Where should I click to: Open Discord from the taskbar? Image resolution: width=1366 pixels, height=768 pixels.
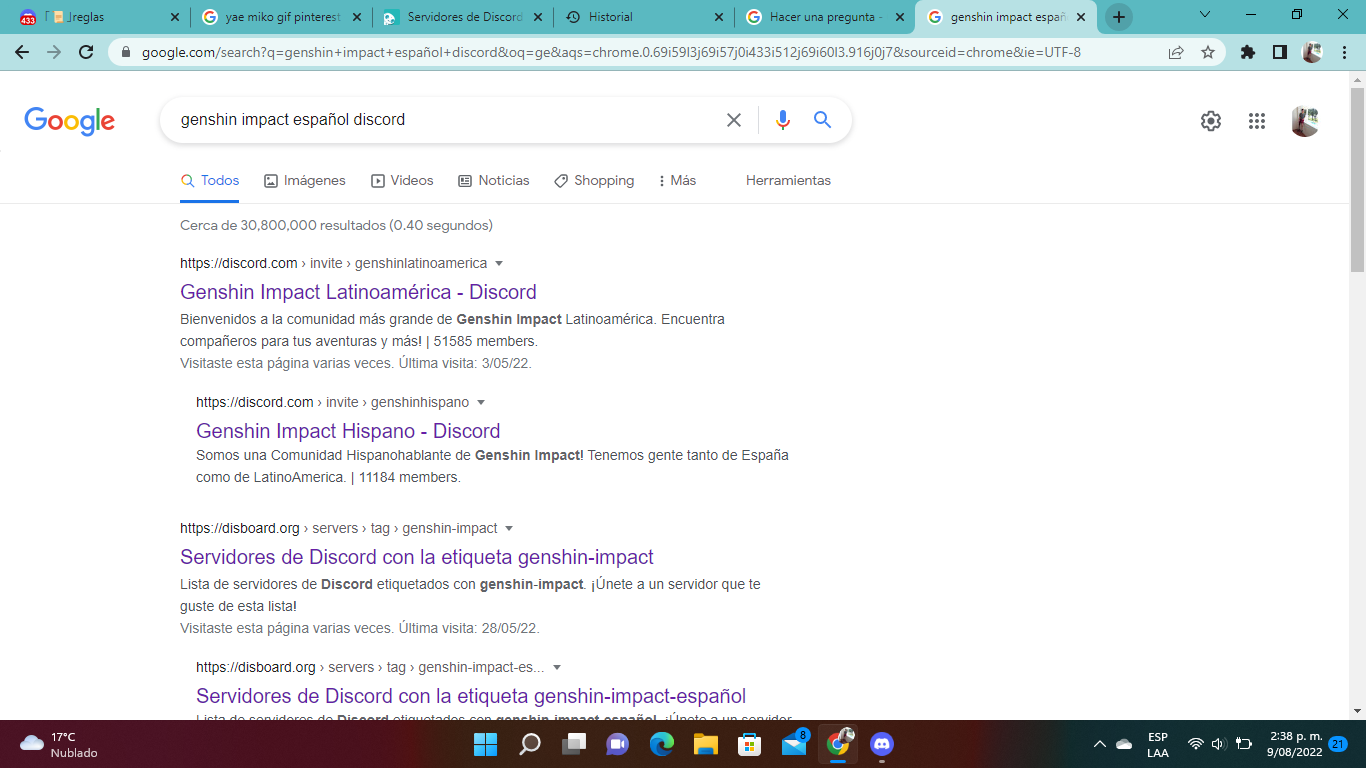coord(882,744)
